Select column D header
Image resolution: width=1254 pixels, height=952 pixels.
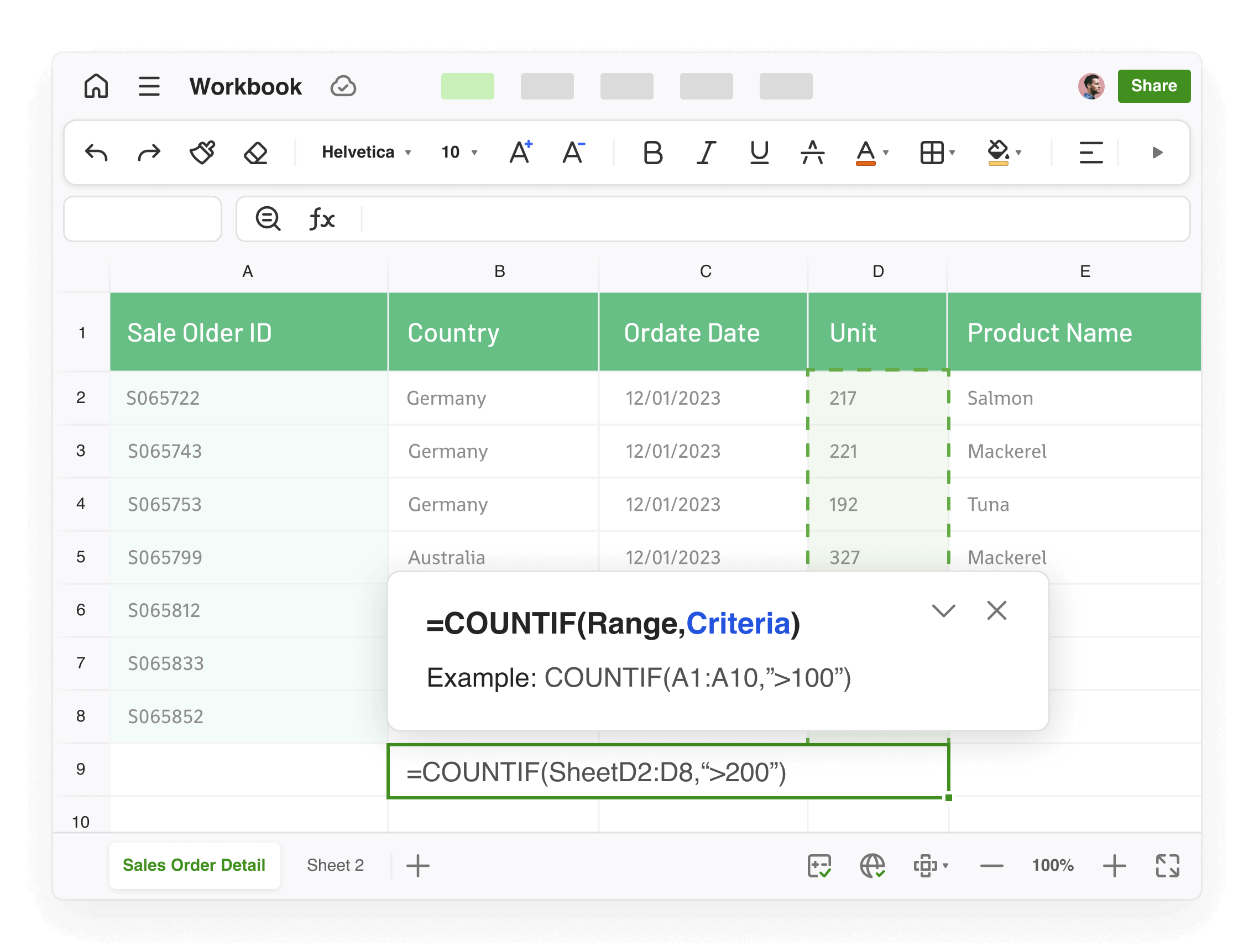(878, 271)
